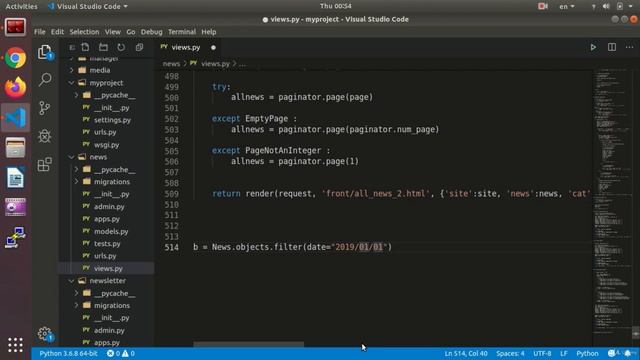The width and height of the screenshot is (640, 360).
Task: Create a new folder from explorer toolbar
Action: (103, 47)
